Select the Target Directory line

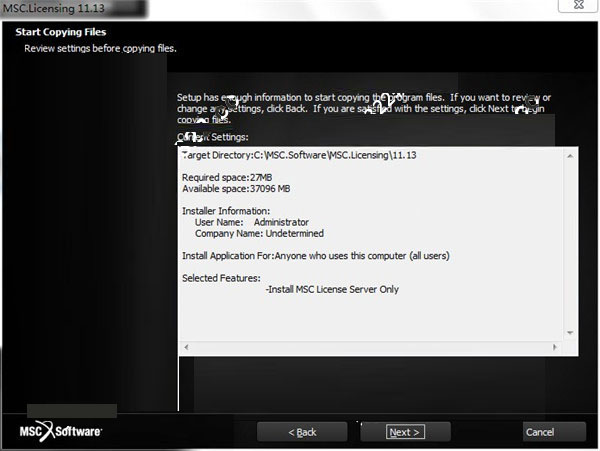coord(299,155)
